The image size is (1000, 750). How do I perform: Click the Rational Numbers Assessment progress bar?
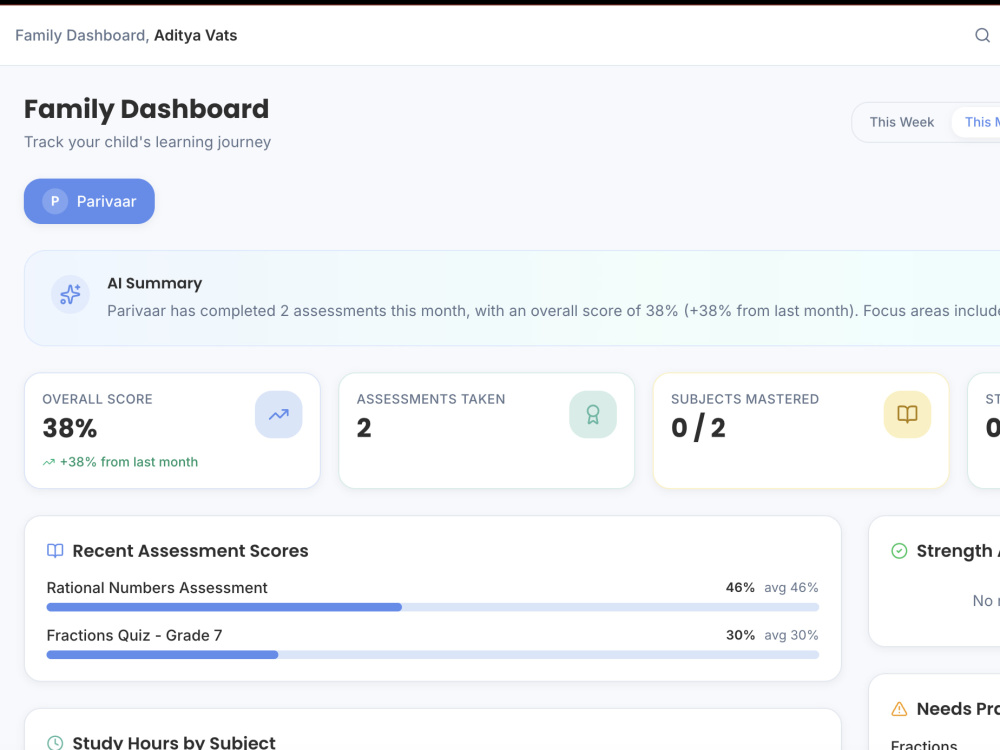coord(432,607)
